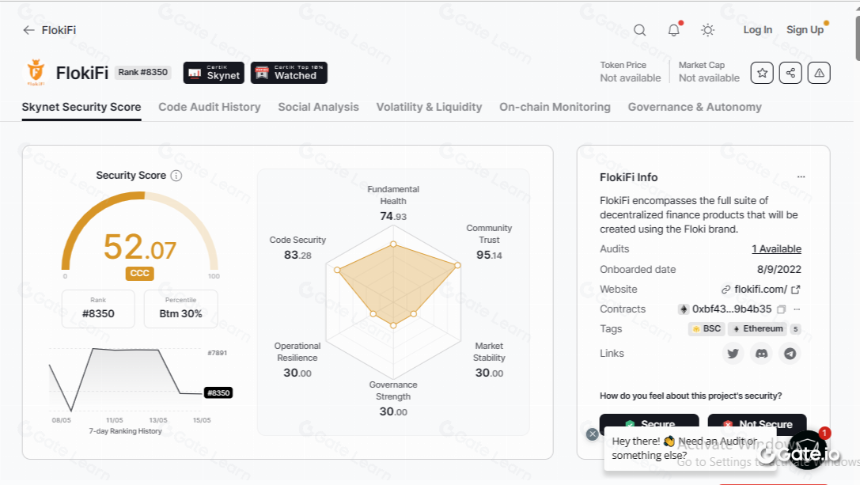This screenshot has width=860, height=485.
Task: Add FlokiFi to favorites with star icon
Action: tap(762, 73)
